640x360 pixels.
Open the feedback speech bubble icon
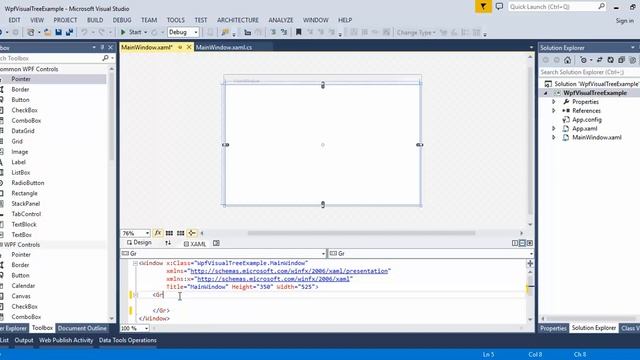pyautogui.click(x=499, y=7)
